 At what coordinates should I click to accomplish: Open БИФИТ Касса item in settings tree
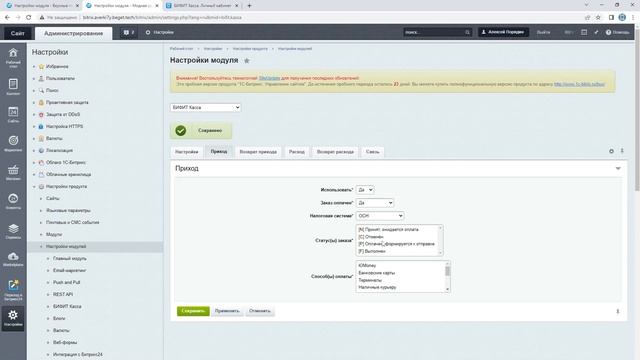(x=67, y=307)
